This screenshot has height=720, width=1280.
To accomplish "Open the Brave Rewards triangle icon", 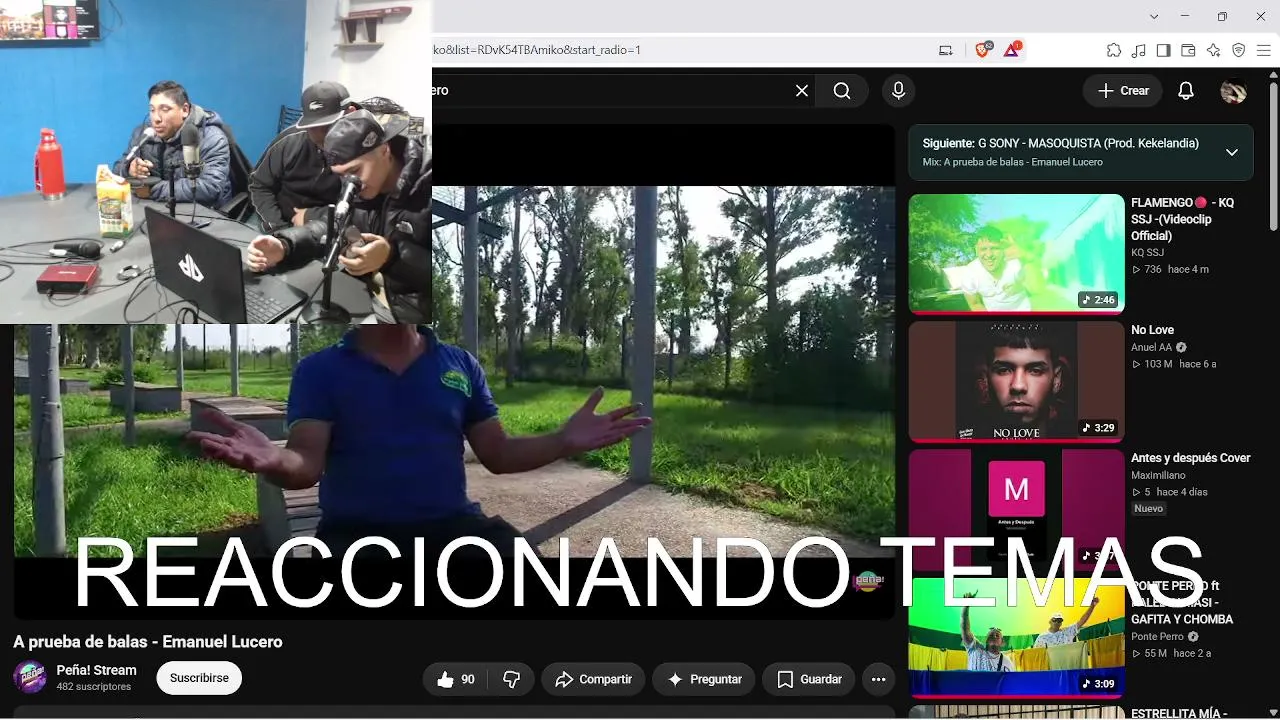I will 1012,49.
